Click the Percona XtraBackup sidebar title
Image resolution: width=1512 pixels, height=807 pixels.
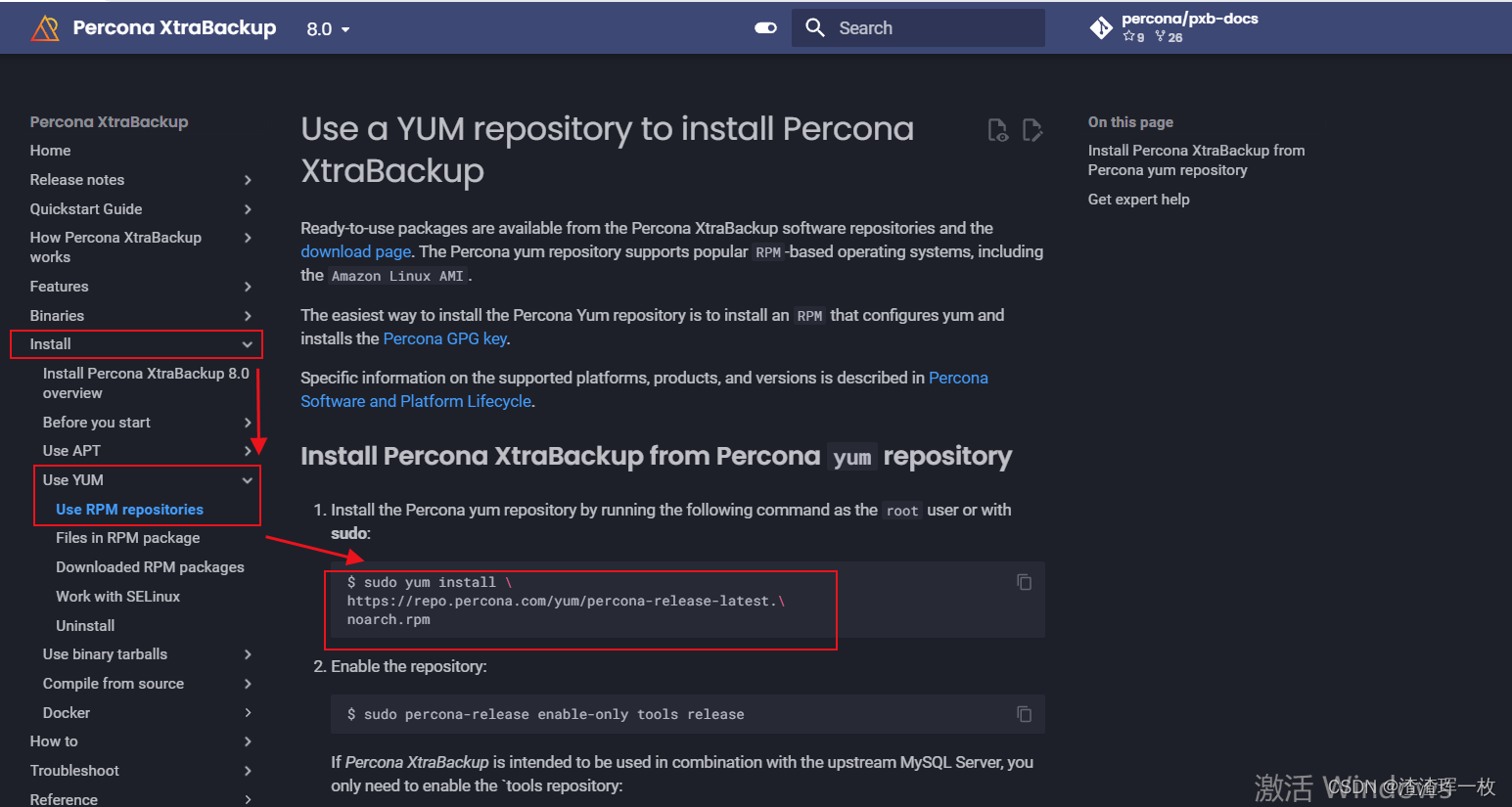point(109,122)
